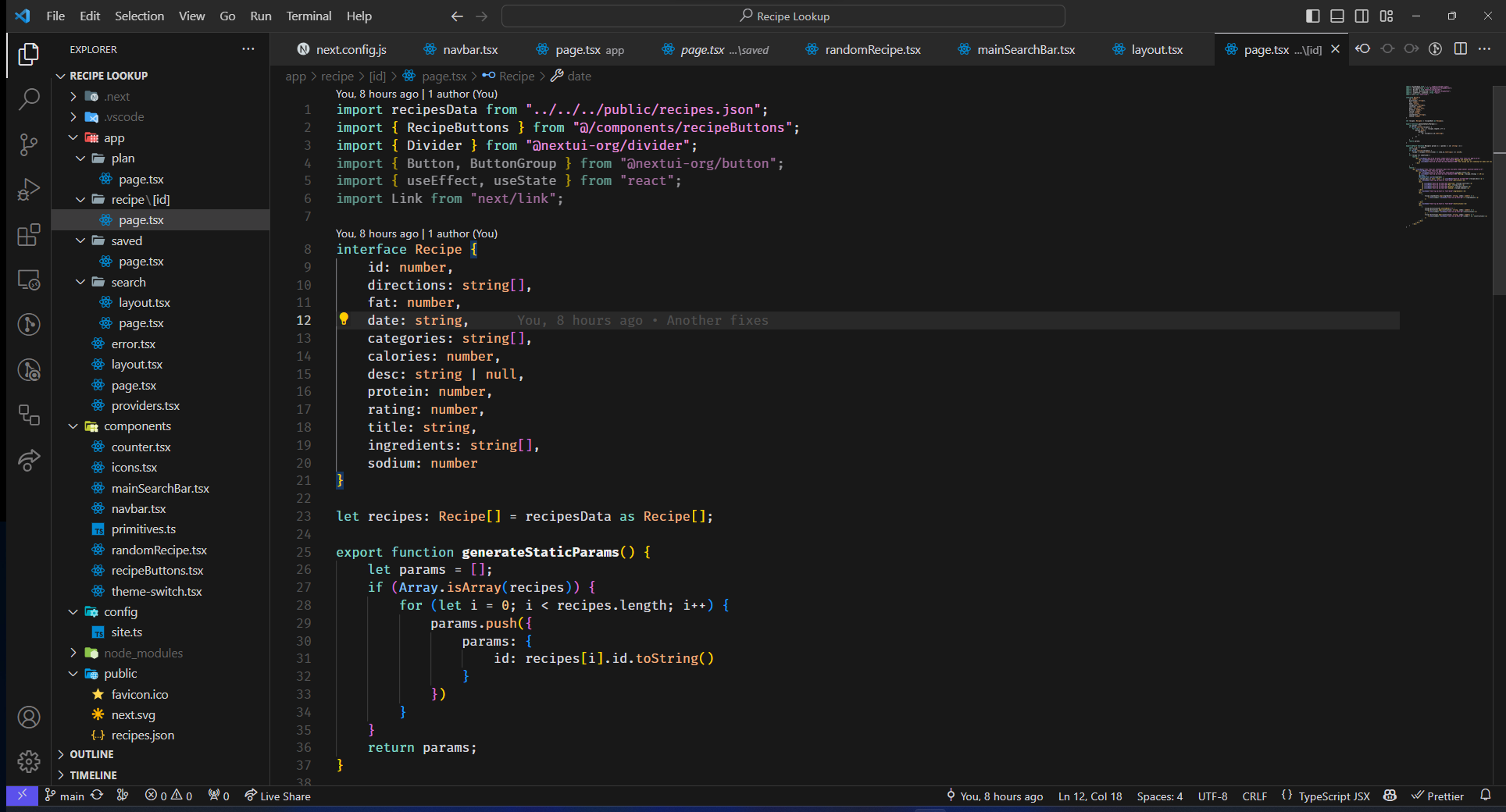Screen dimensions: 1506x812
Task: Open the Accounts icon
Action: [x=29, y=718]
